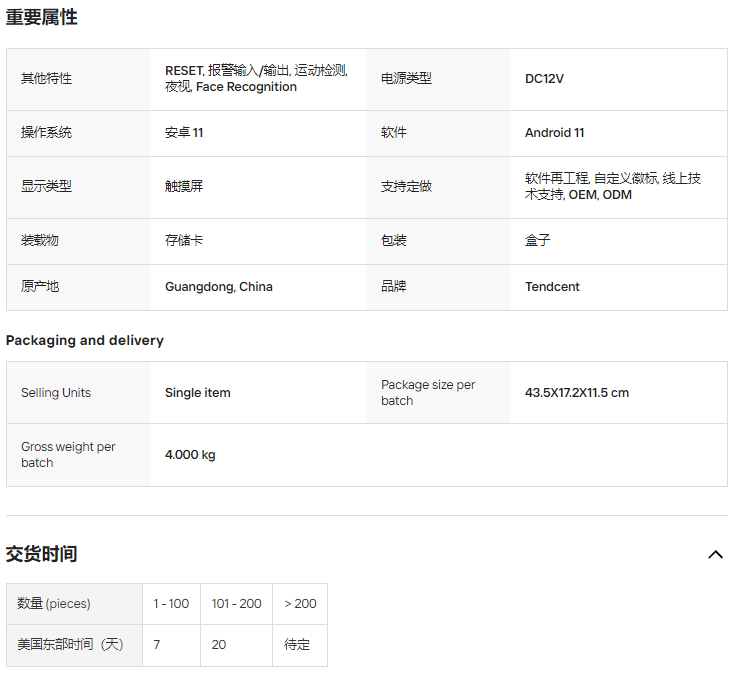Select the 安卓 11 value

tap(184, 132)
